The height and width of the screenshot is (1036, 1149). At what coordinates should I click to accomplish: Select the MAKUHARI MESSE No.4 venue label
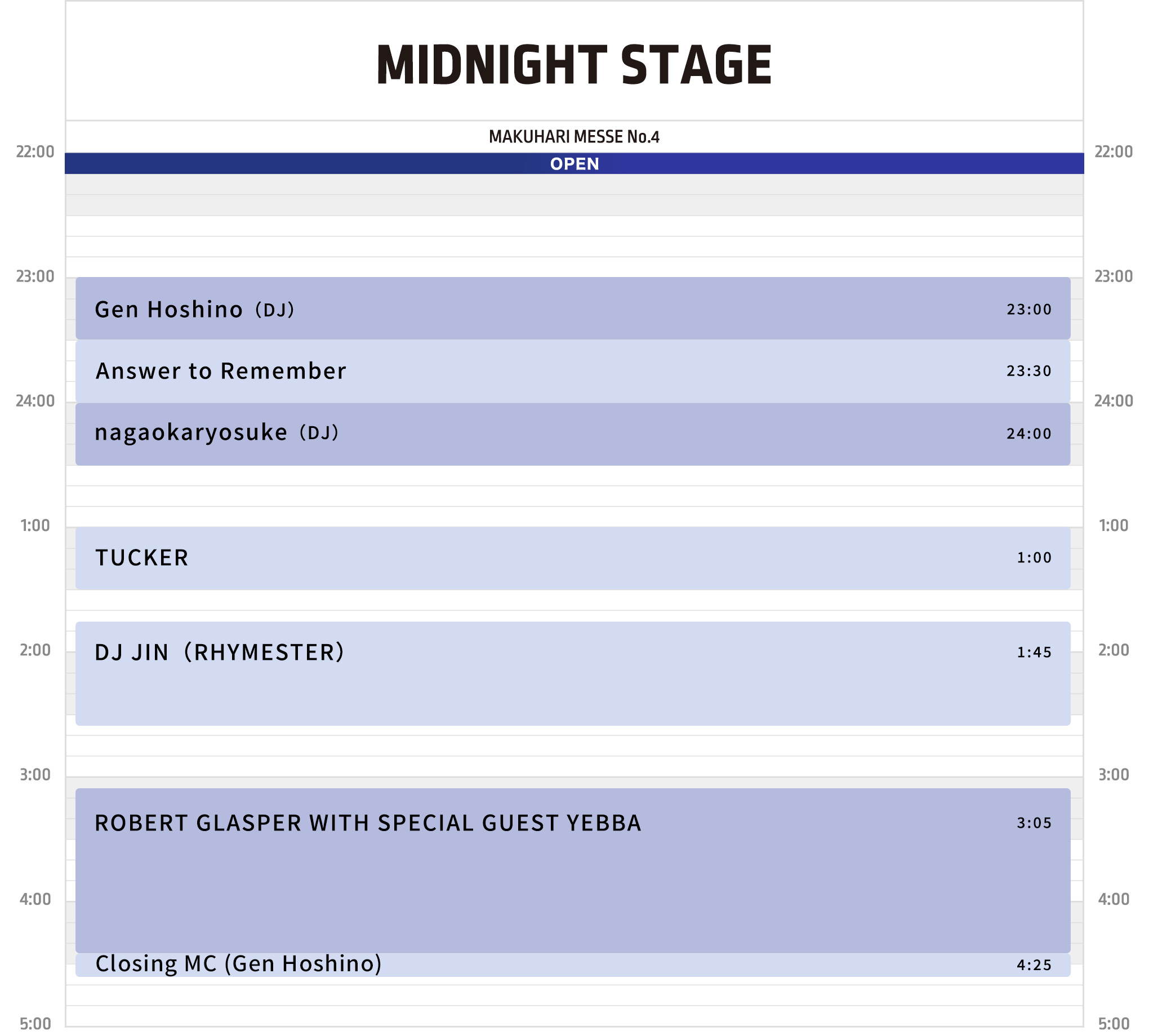[574, 137]
